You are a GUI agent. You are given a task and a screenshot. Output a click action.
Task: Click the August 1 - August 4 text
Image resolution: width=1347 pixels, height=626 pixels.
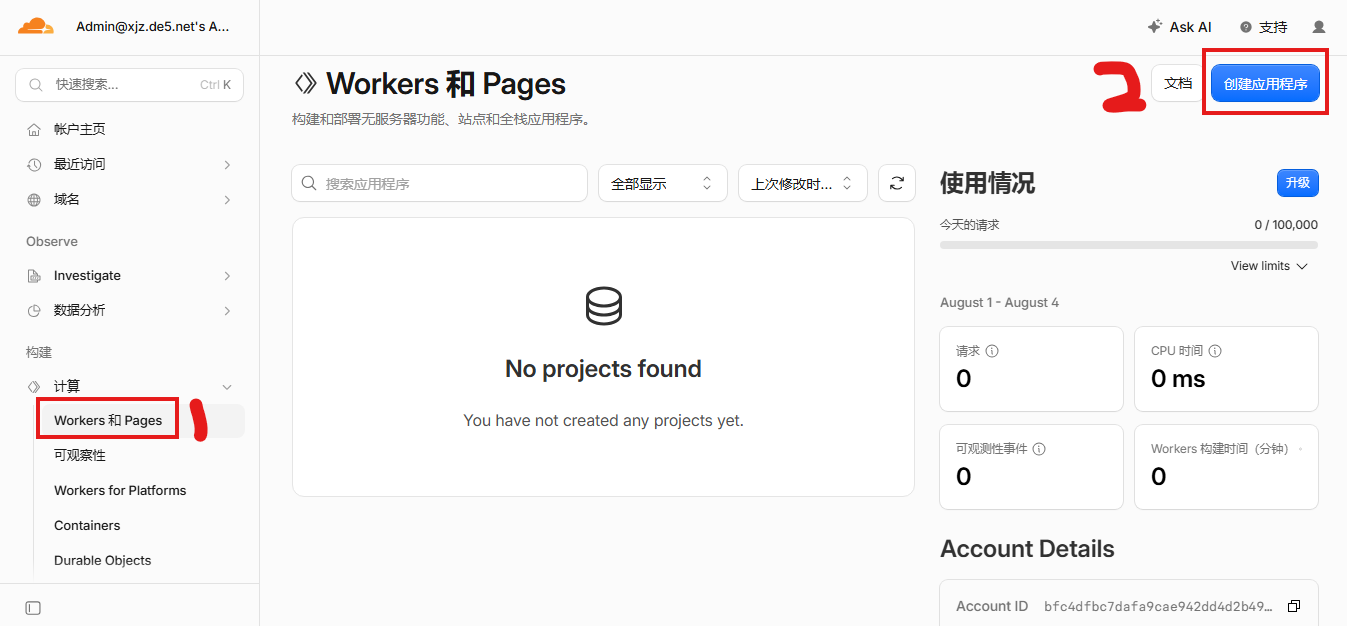coord(999,302)
